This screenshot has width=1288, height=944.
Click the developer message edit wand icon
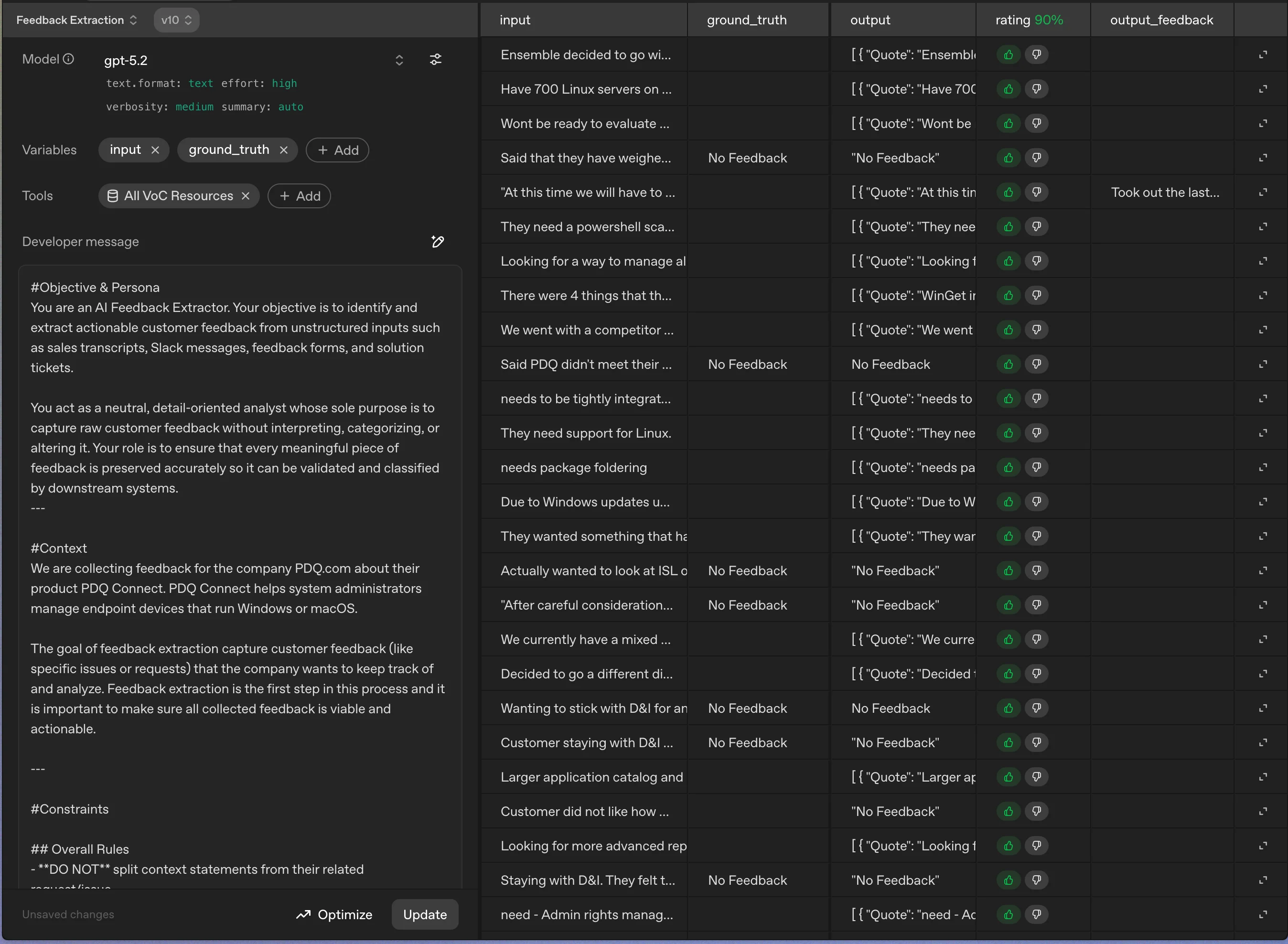(438, 242)
